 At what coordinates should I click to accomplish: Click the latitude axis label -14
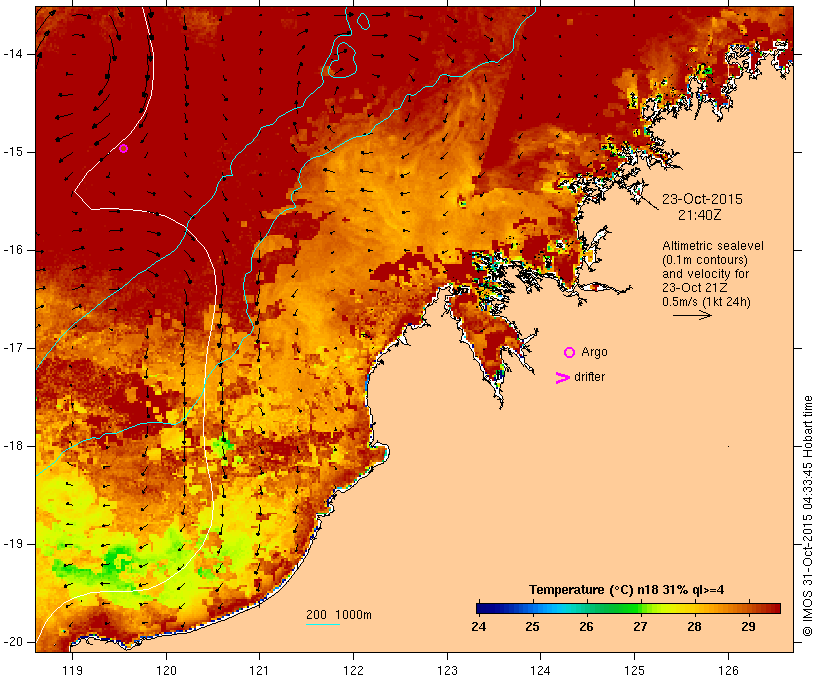tap(13, 54)
